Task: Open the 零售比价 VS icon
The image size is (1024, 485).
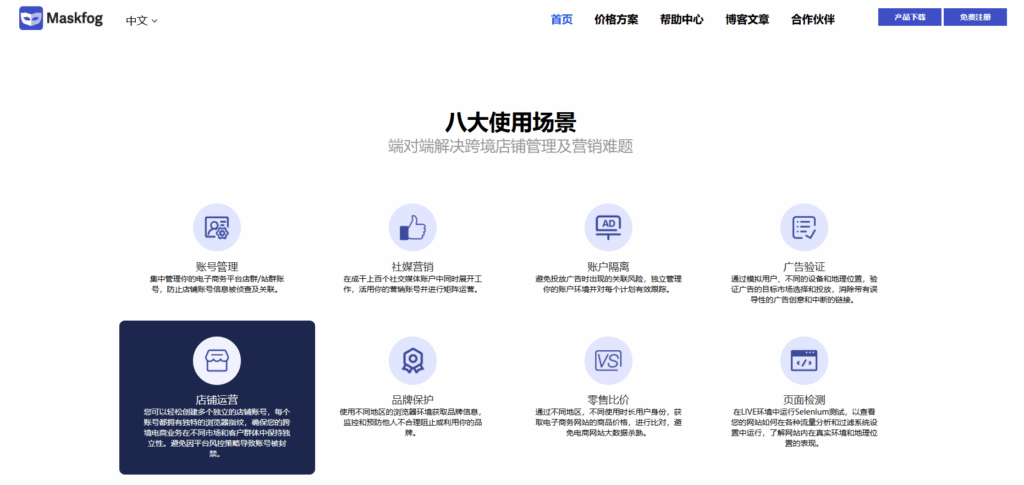Action: [x=609, y=360]
